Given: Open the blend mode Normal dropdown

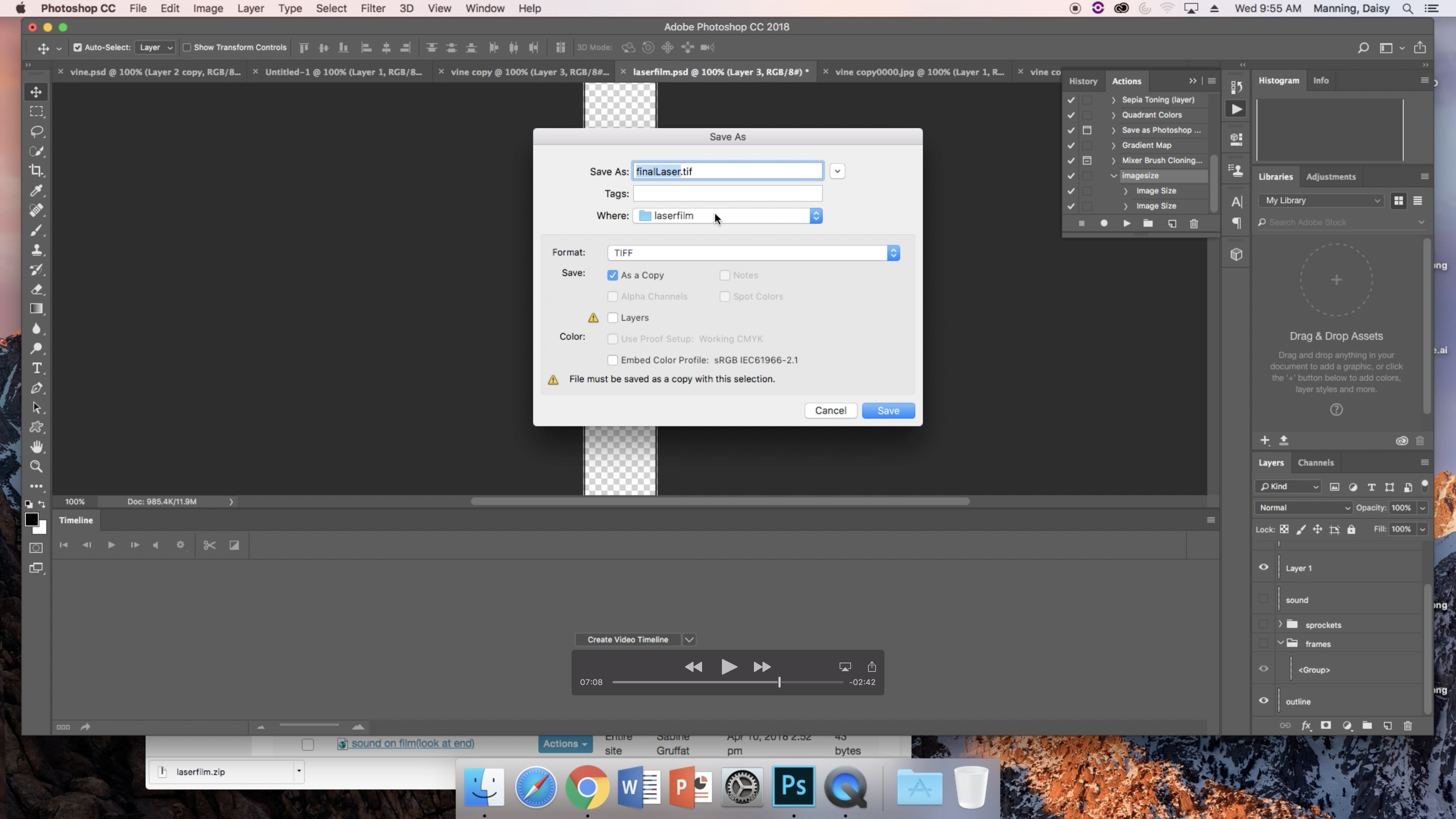Looking at the screenshot, I should pyautogui.click(x=1304, y=508).
